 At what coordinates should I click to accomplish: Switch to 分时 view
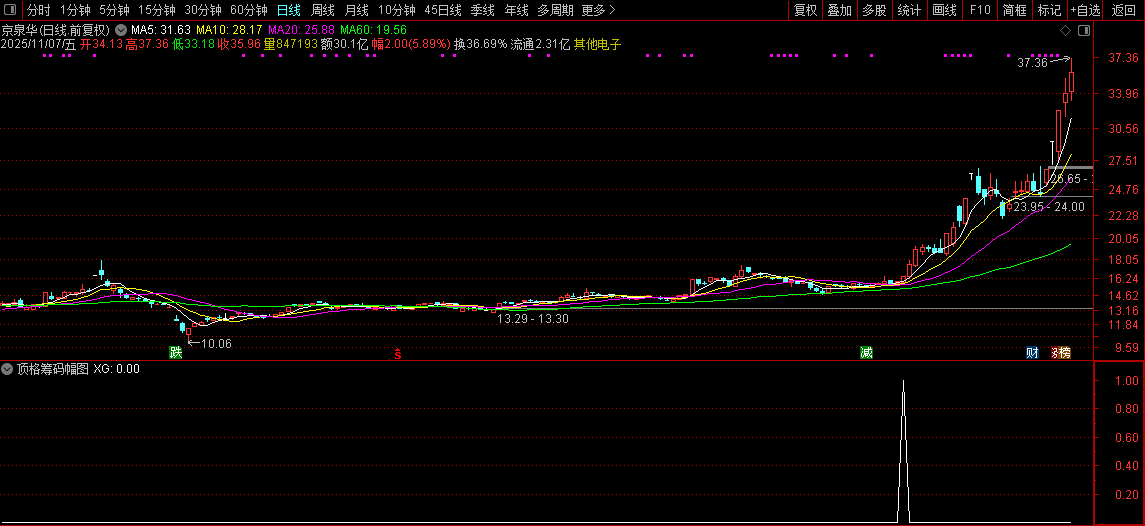tap(39, 10)
